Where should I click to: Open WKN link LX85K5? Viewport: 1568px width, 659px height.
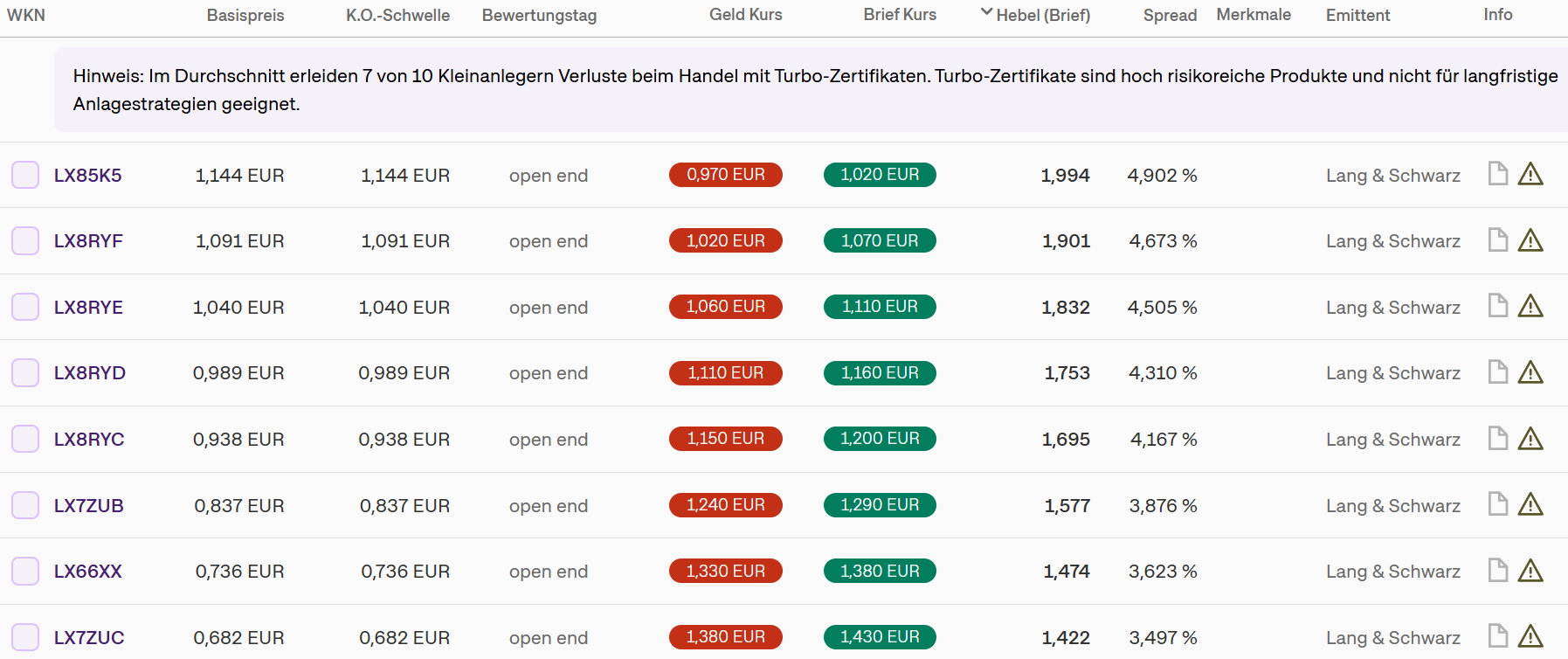tap(87, 175)
